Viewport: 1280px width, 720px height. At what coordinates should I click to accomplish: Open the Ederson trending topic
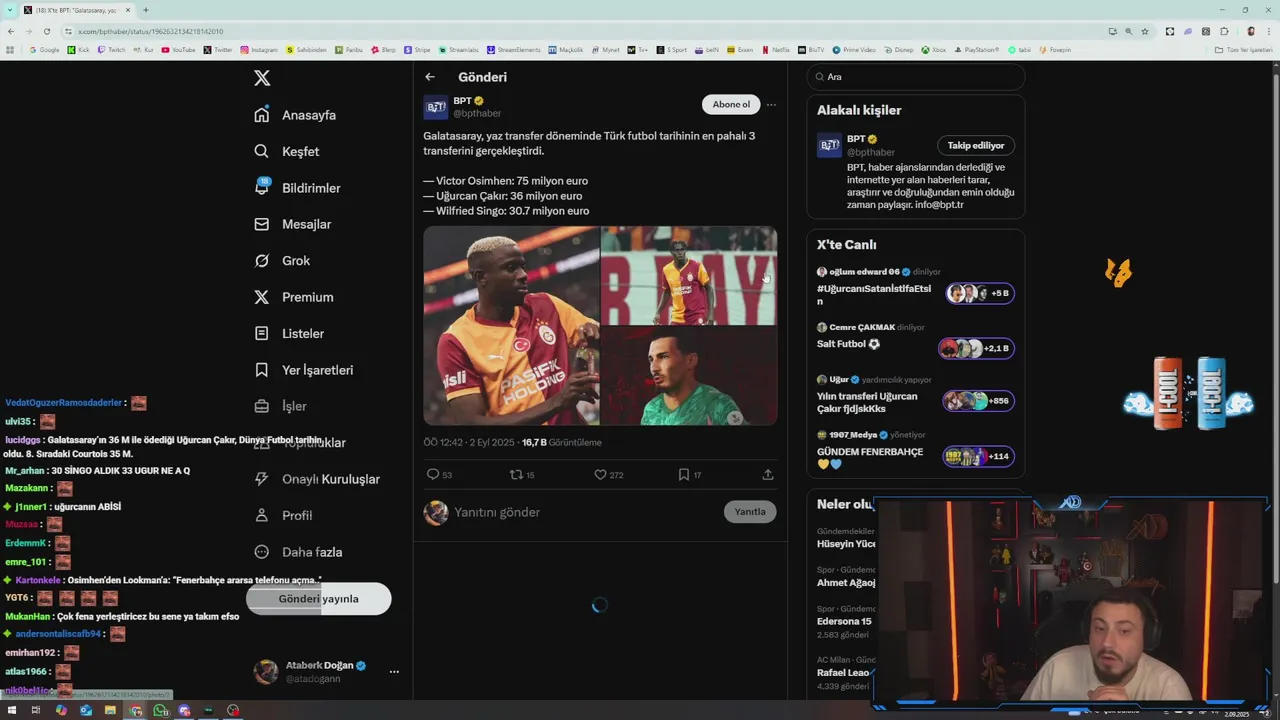pos(845,621)
